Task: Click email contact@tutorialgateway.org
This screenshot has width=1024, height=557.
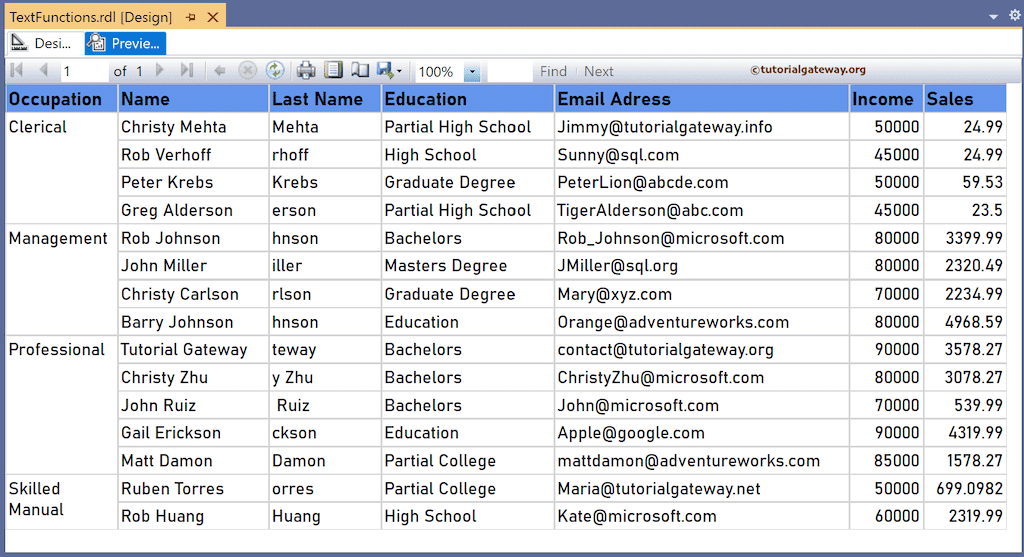Action: tap(665, 349)
